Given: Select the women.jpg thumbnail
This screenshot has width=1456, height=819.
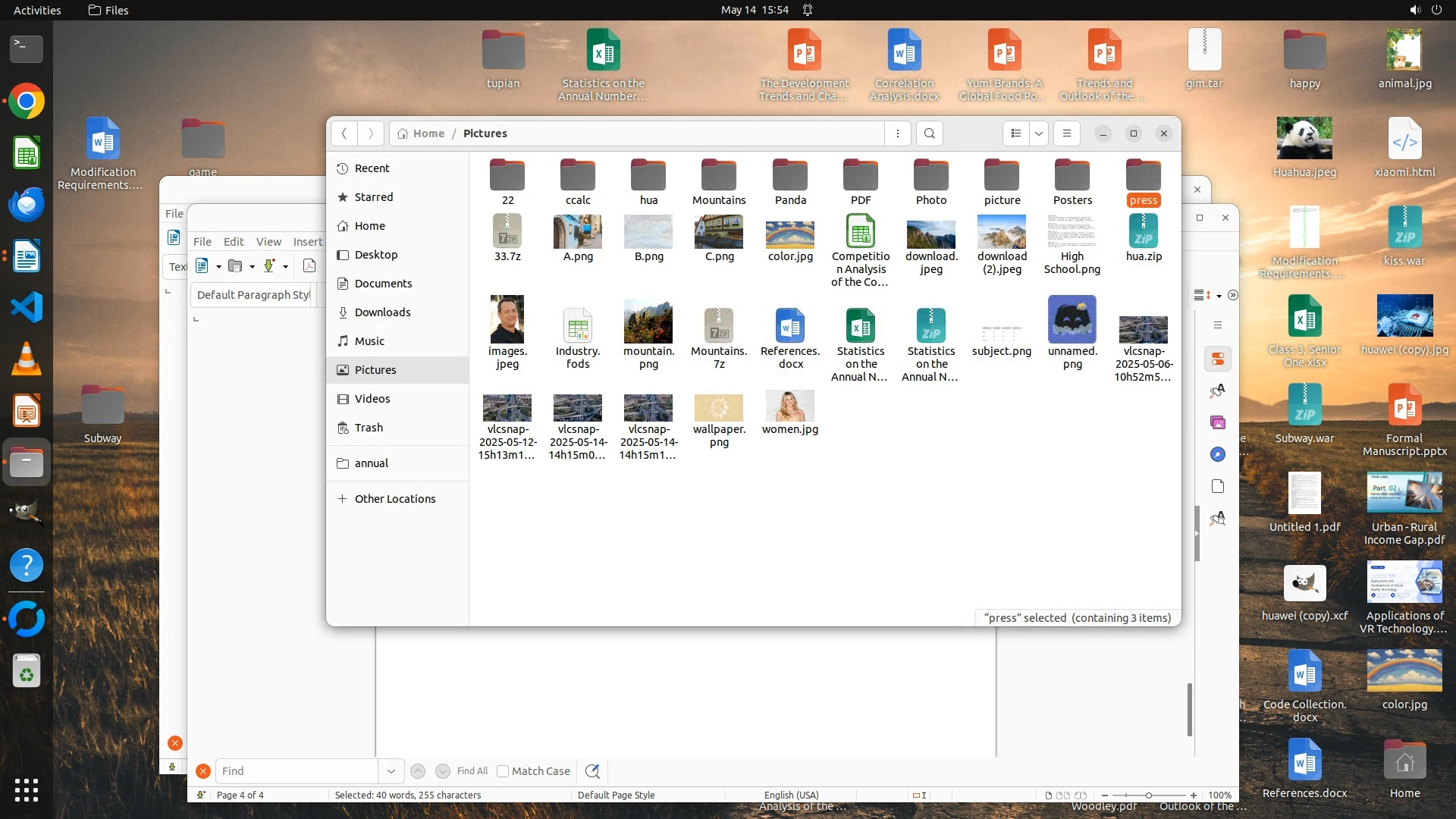Looking at the screenshot, I should [790, 407].
